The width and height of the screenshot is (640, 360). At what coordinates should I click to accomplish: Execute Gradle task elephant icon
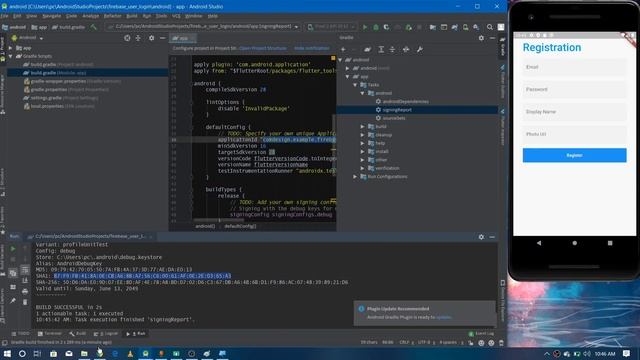(368, 49)
